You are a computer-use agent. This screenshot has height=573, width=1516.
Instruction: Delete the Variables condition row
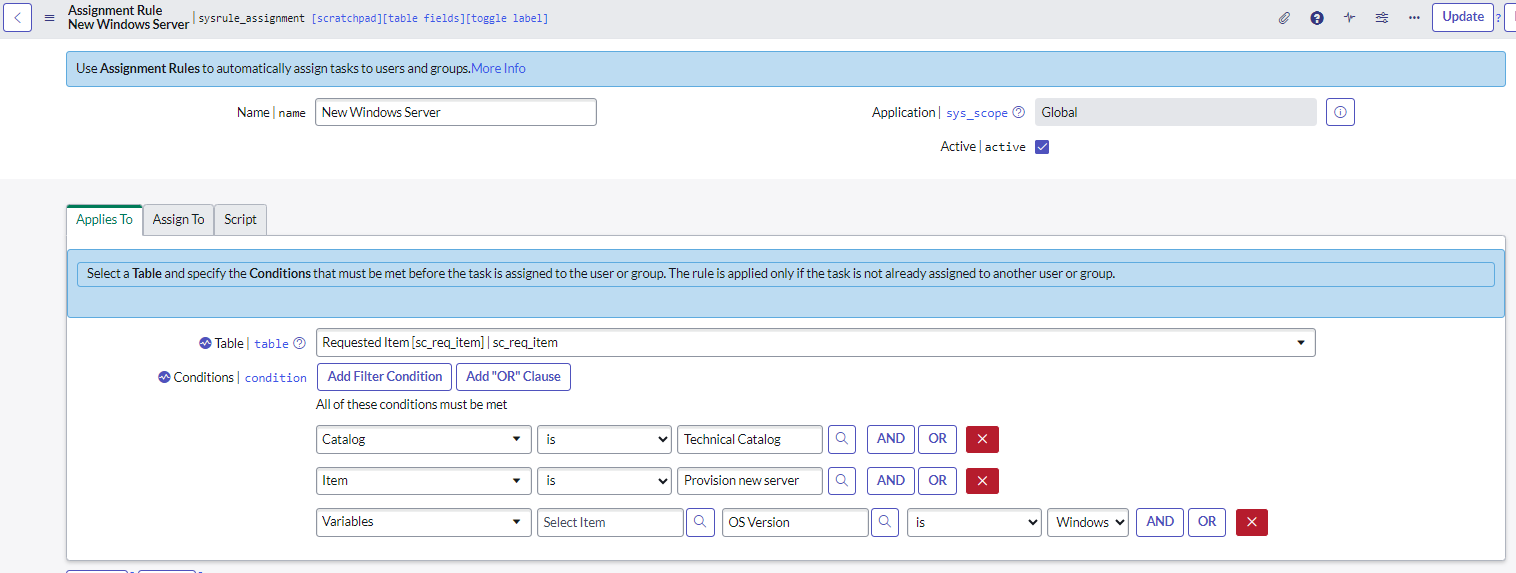coord(1252,522)
